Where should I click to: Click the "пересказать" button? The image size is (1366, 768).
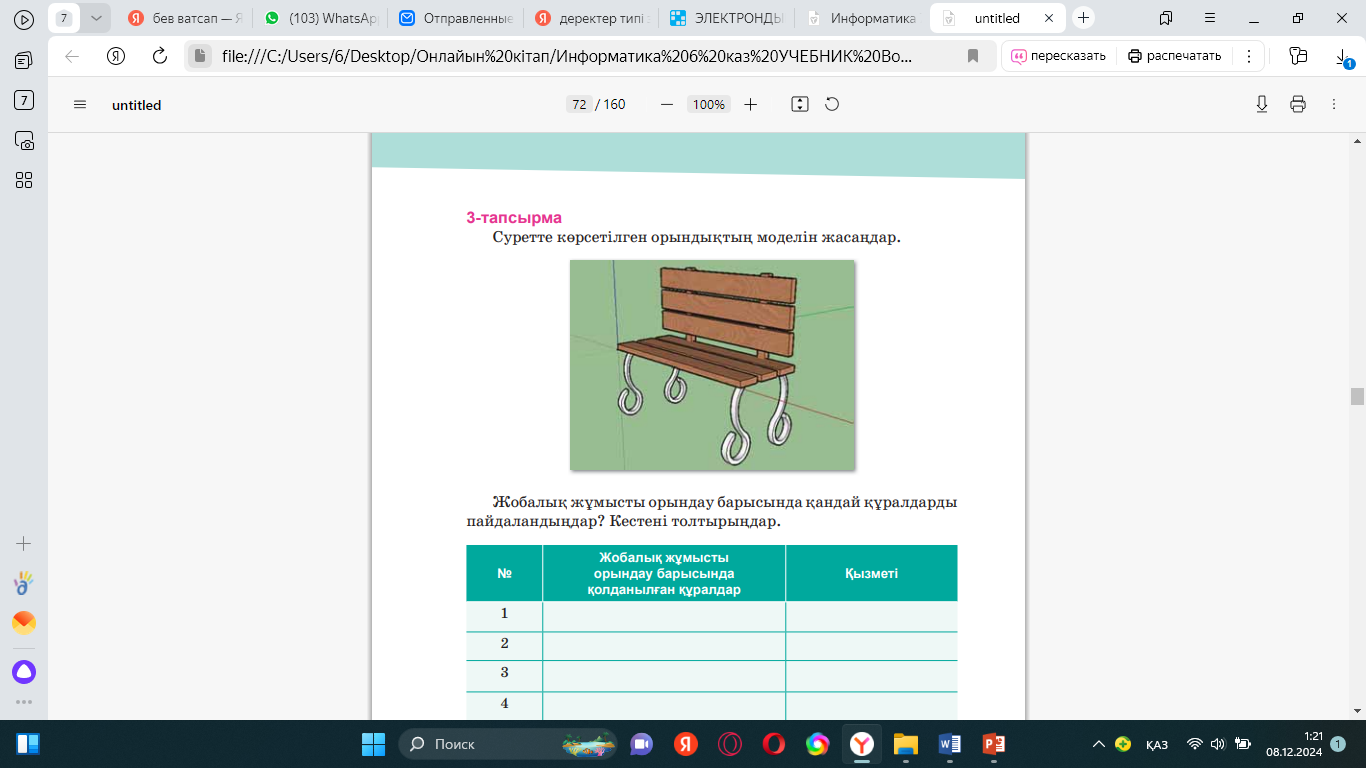tap(1058, 56)
